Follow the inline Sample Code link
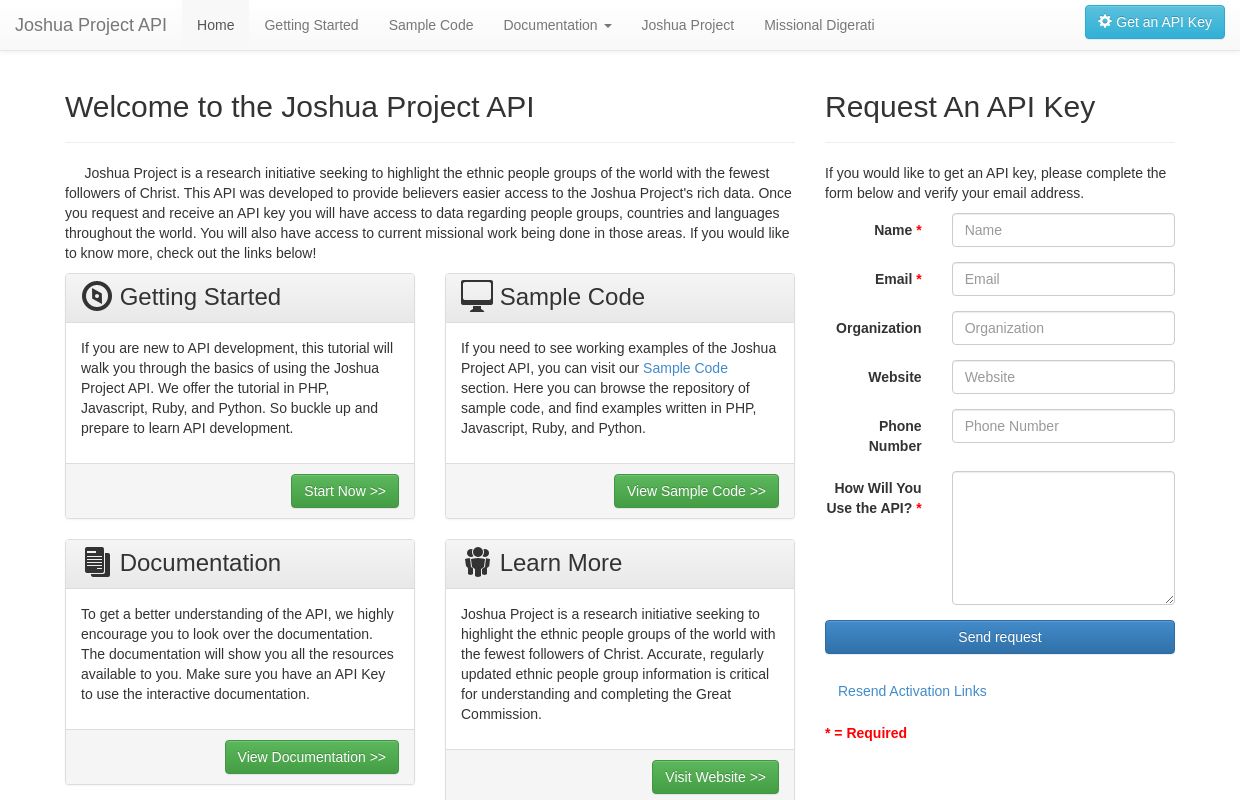 685,368
